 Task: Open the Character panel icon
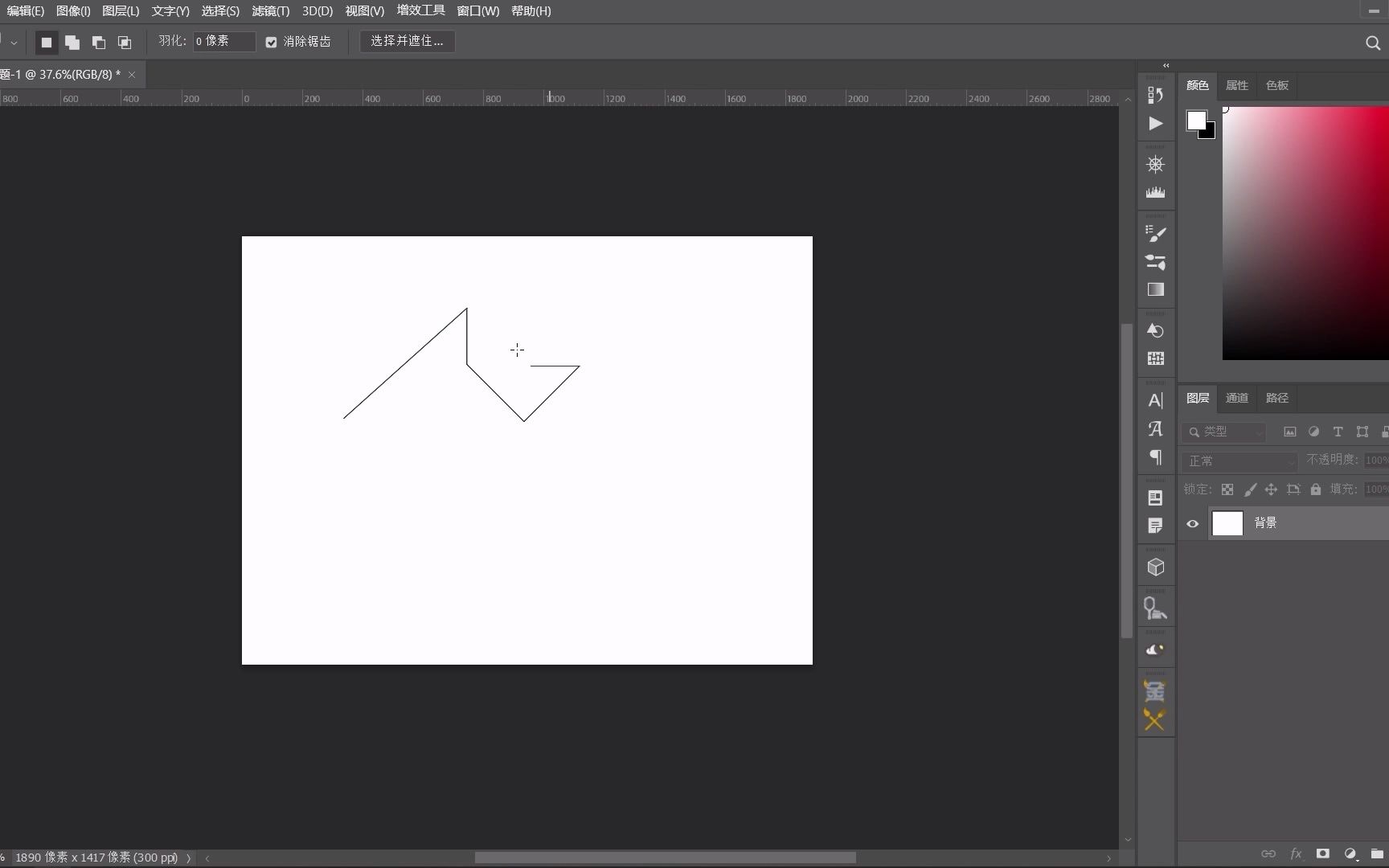click(1155, 400)
